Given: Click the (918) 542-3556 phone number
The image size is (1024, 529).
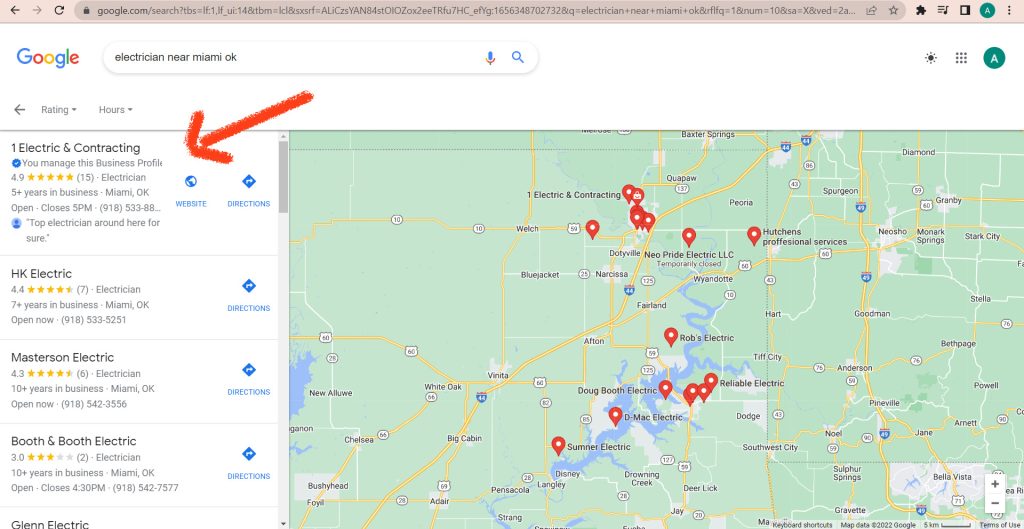Looking at the screenshot, I should tap(94, 404).
